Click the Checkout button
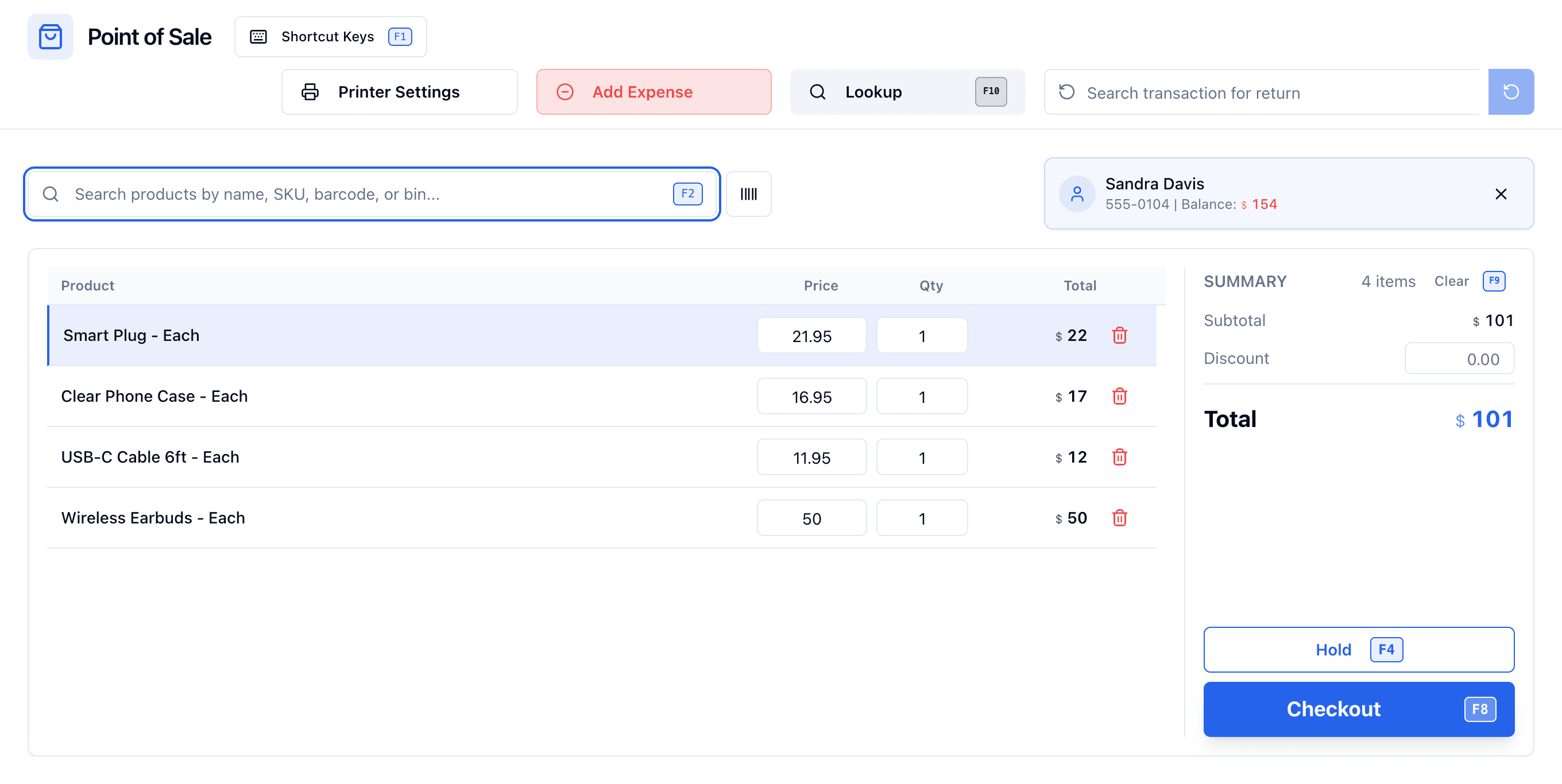Image resolution: width=1562 pixels, height=784 pixels. 1358,709
